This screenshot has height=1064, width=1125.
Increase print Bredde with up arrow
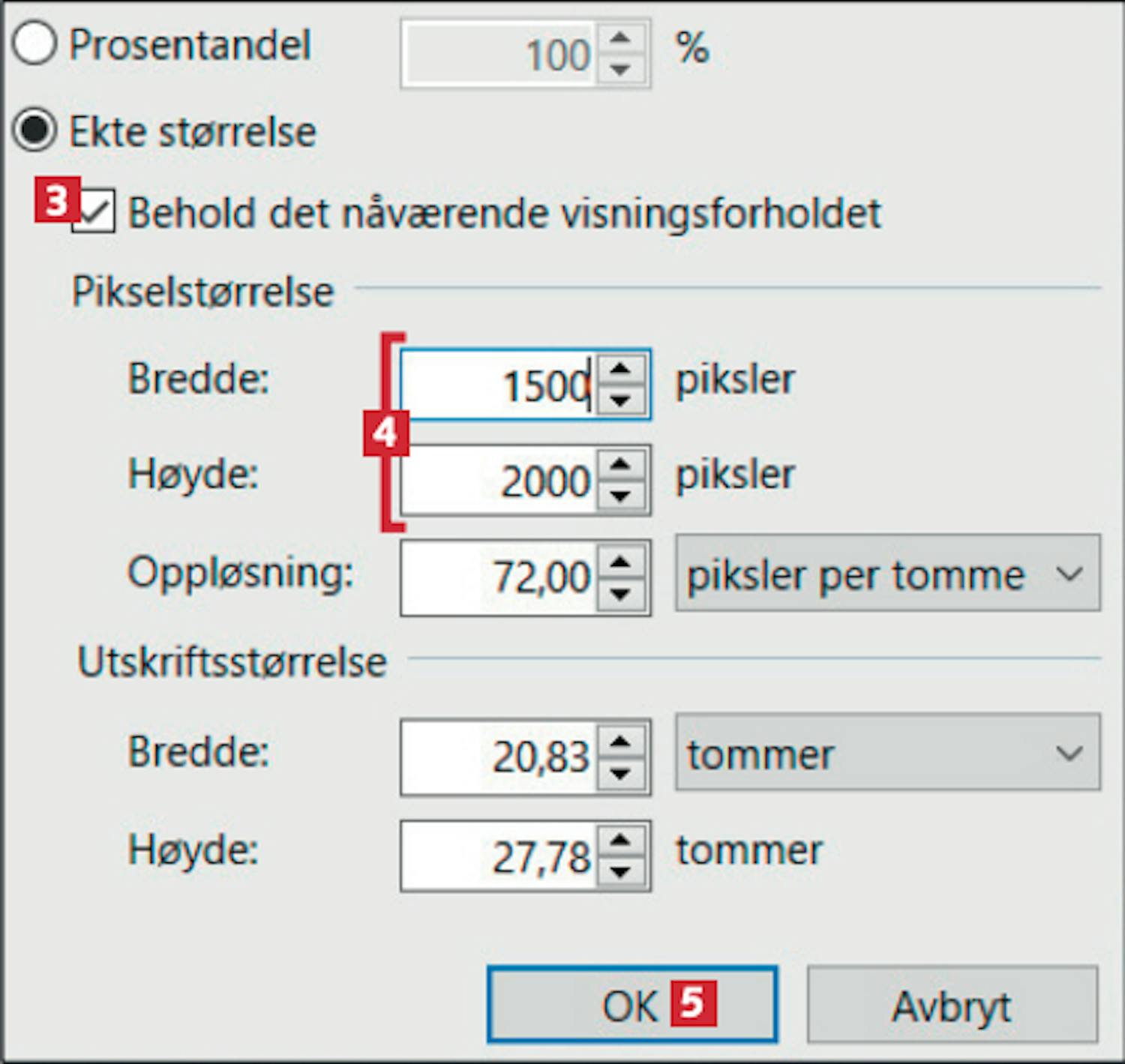click(620, 741)
